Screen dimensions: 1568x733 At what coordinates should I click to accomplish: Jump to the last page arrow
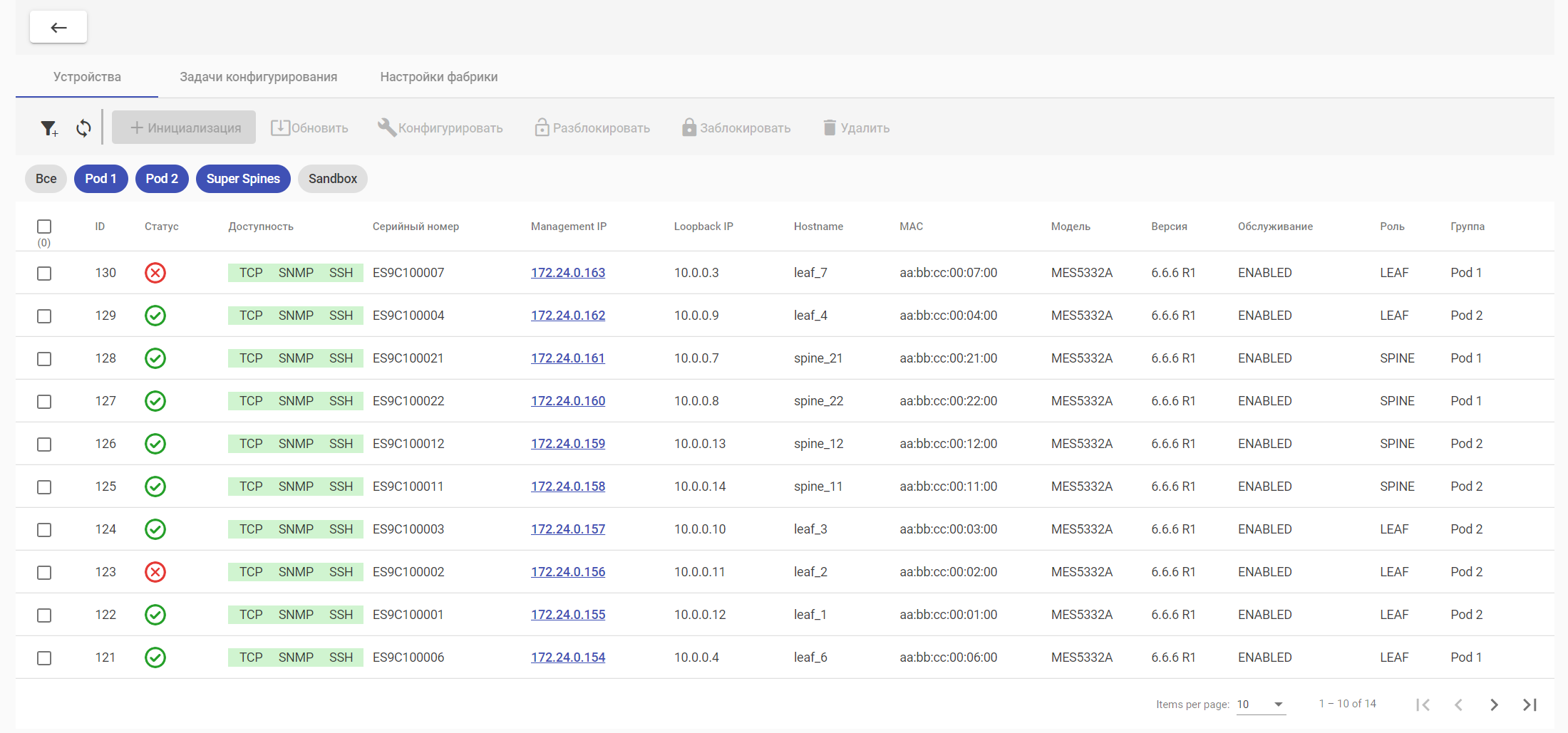1530,705
